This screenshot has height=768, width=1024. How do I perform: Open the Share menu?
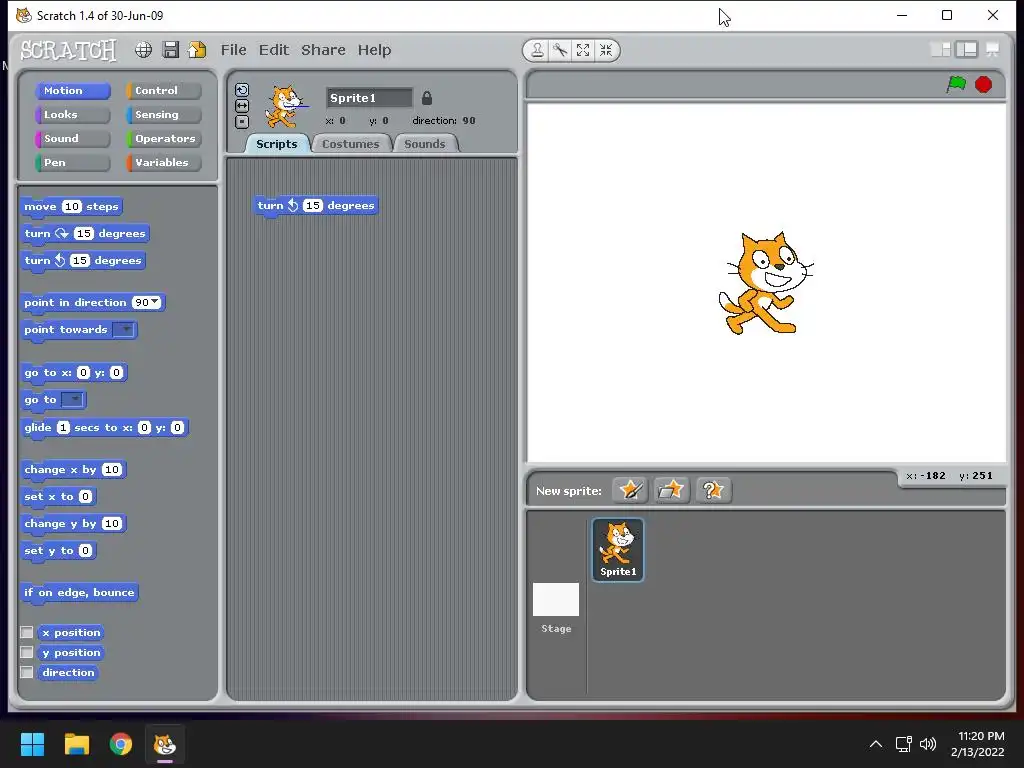click(323, 50)
